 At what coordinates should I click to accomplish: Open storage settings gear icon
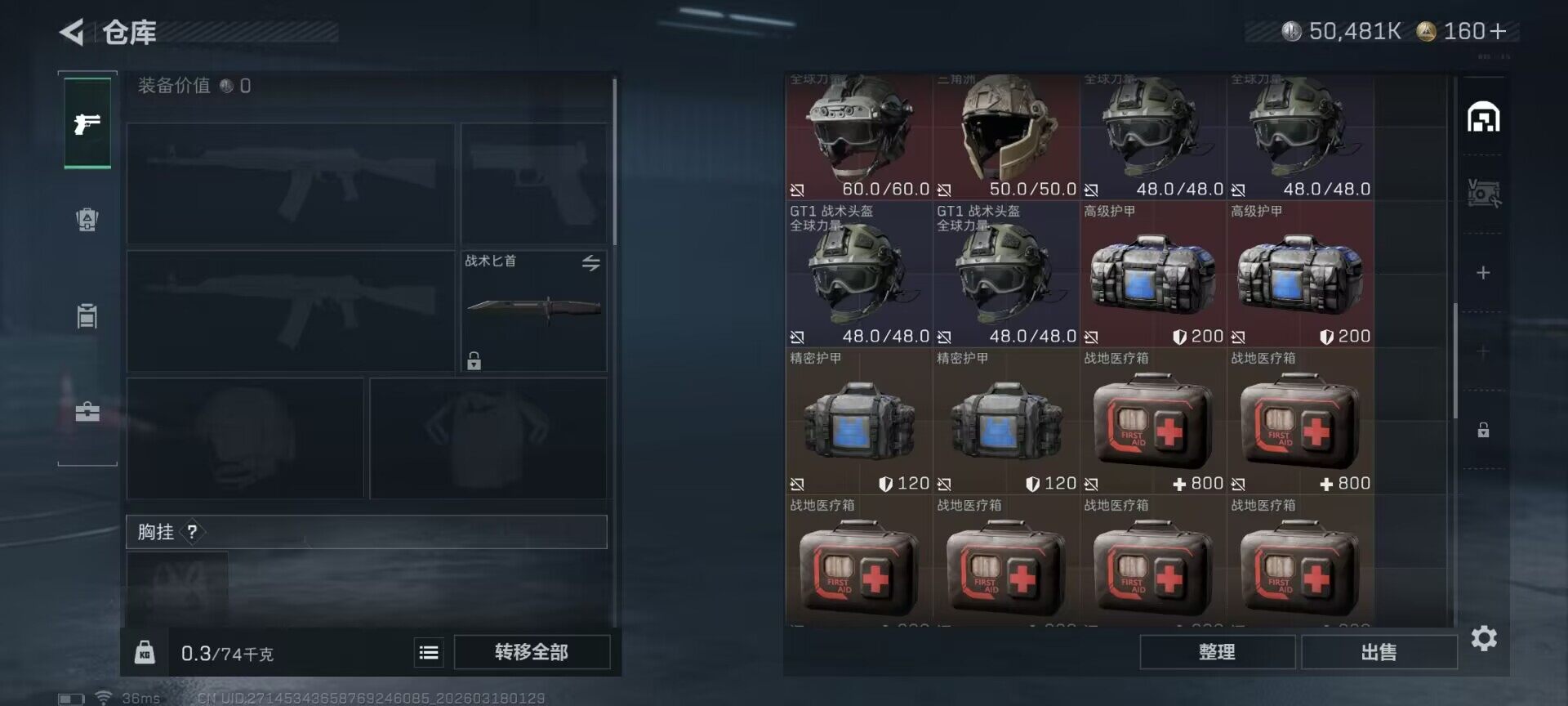tap(1484, 638)
